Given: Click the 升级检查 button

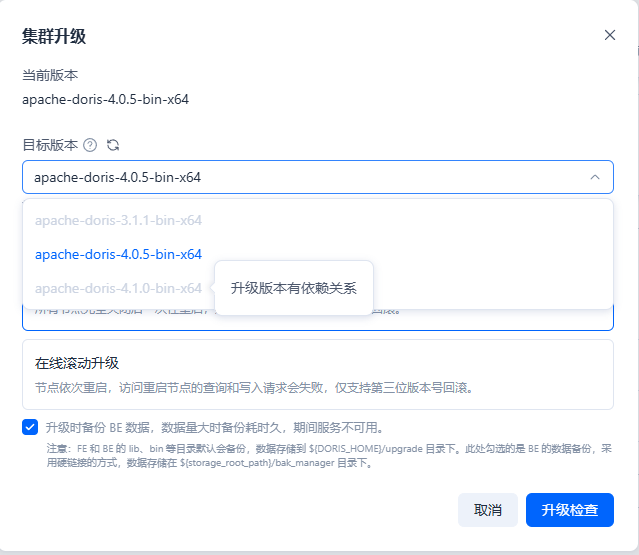Looking at the screenshot, I should pyautogui.click(x=570, y=510).
